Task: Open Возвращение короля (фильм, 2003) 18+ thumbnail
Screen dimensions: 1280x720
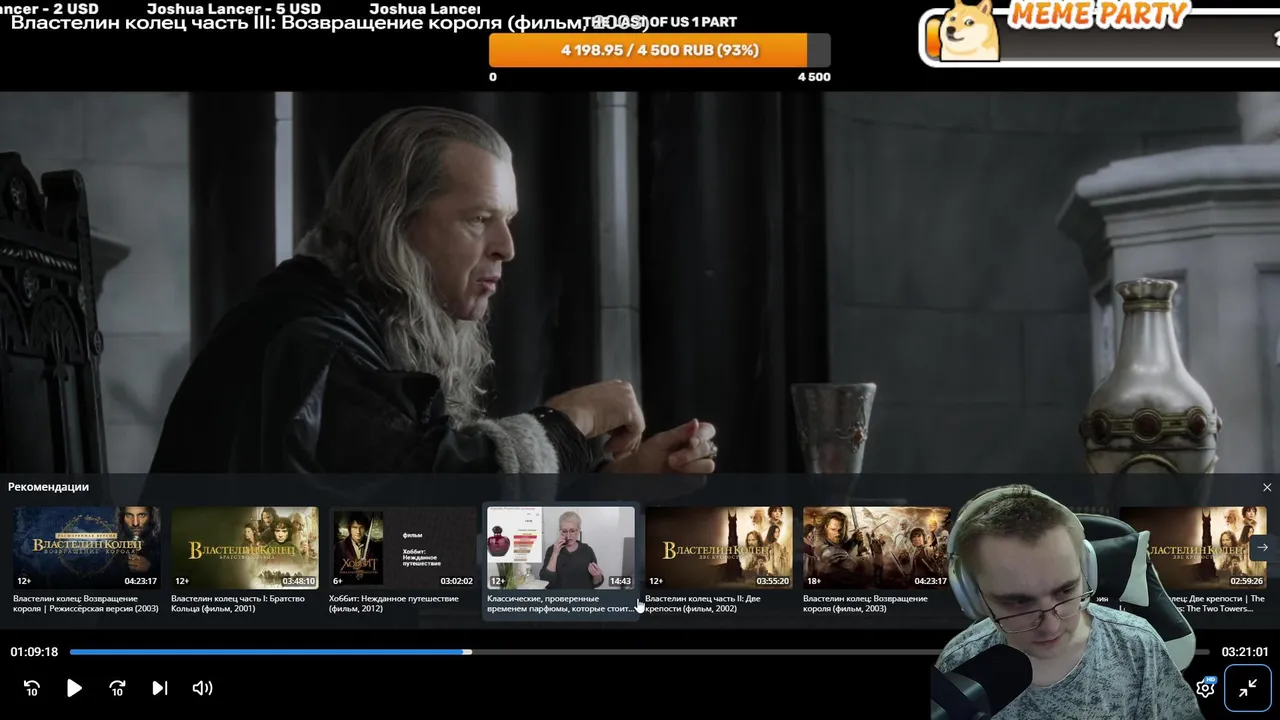Action: click(x=877, y=547)
